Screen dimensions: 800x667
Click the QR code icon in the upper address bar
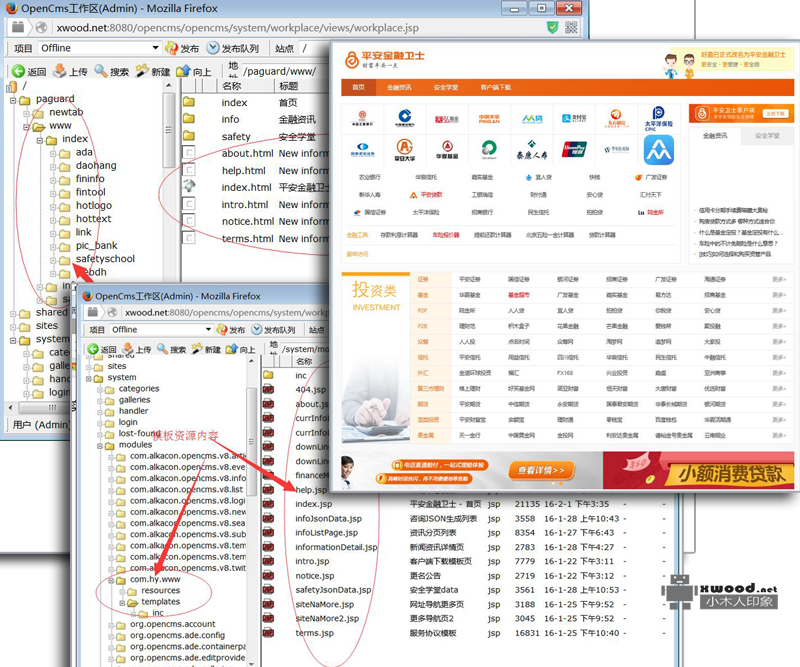point(571,27)
